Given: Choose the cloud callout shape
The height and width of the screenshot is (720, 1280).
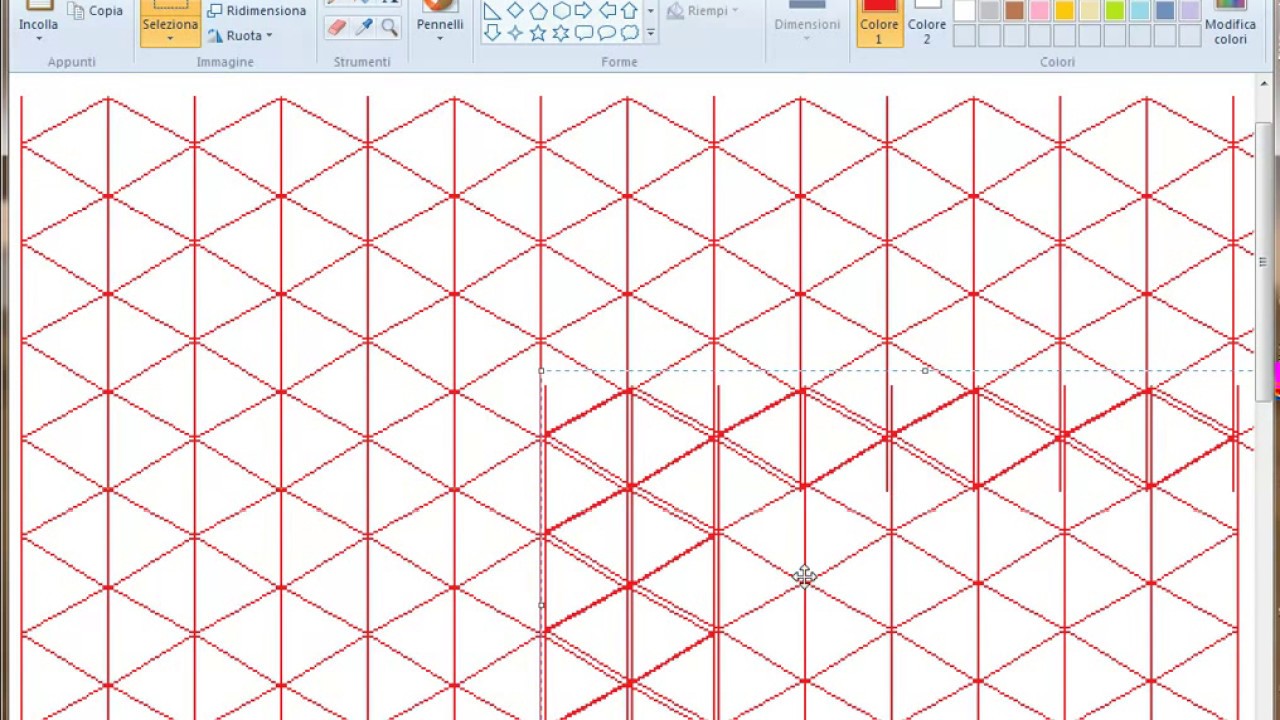Looking at the screenshot, I should [629, 33].
